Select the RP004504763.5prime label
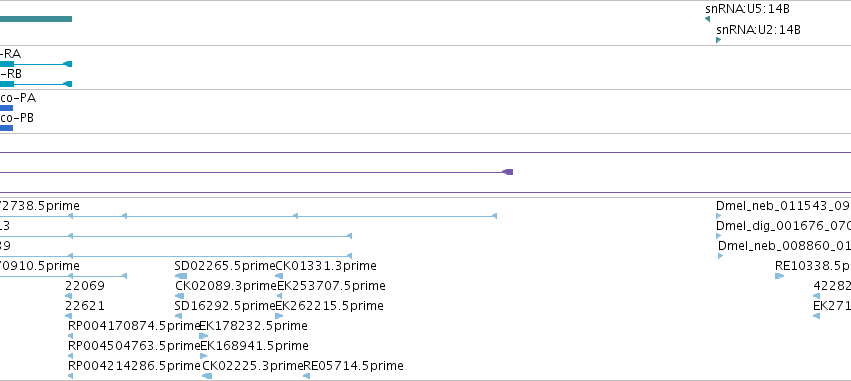851x381 pixels. click(x=134, y=346)
